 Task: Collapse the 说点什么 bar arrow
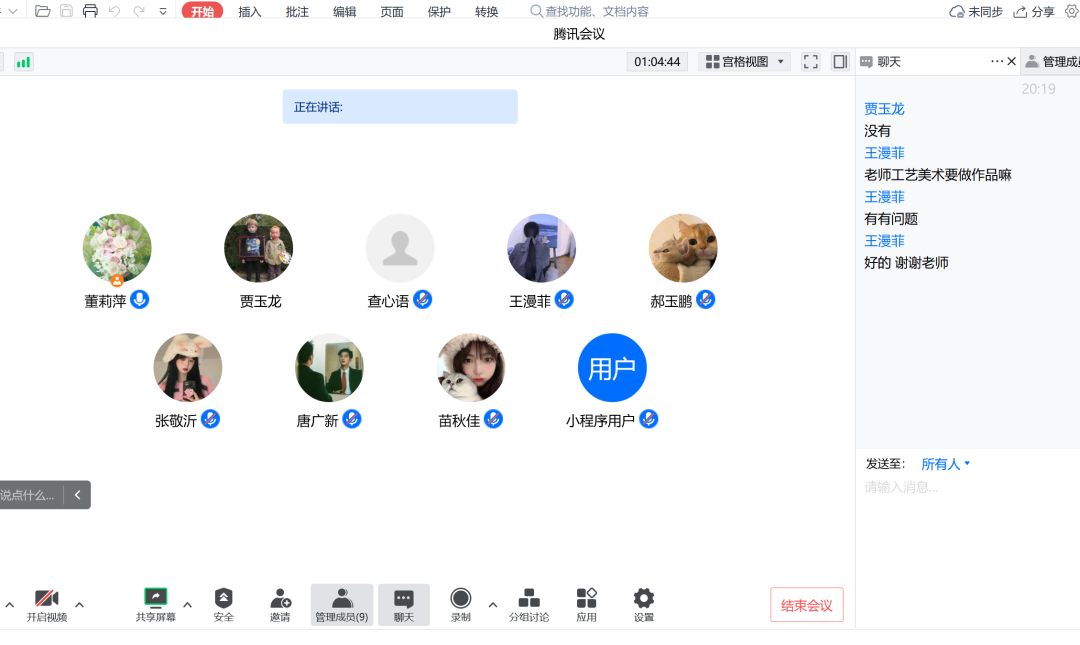[x=77, y=495]
